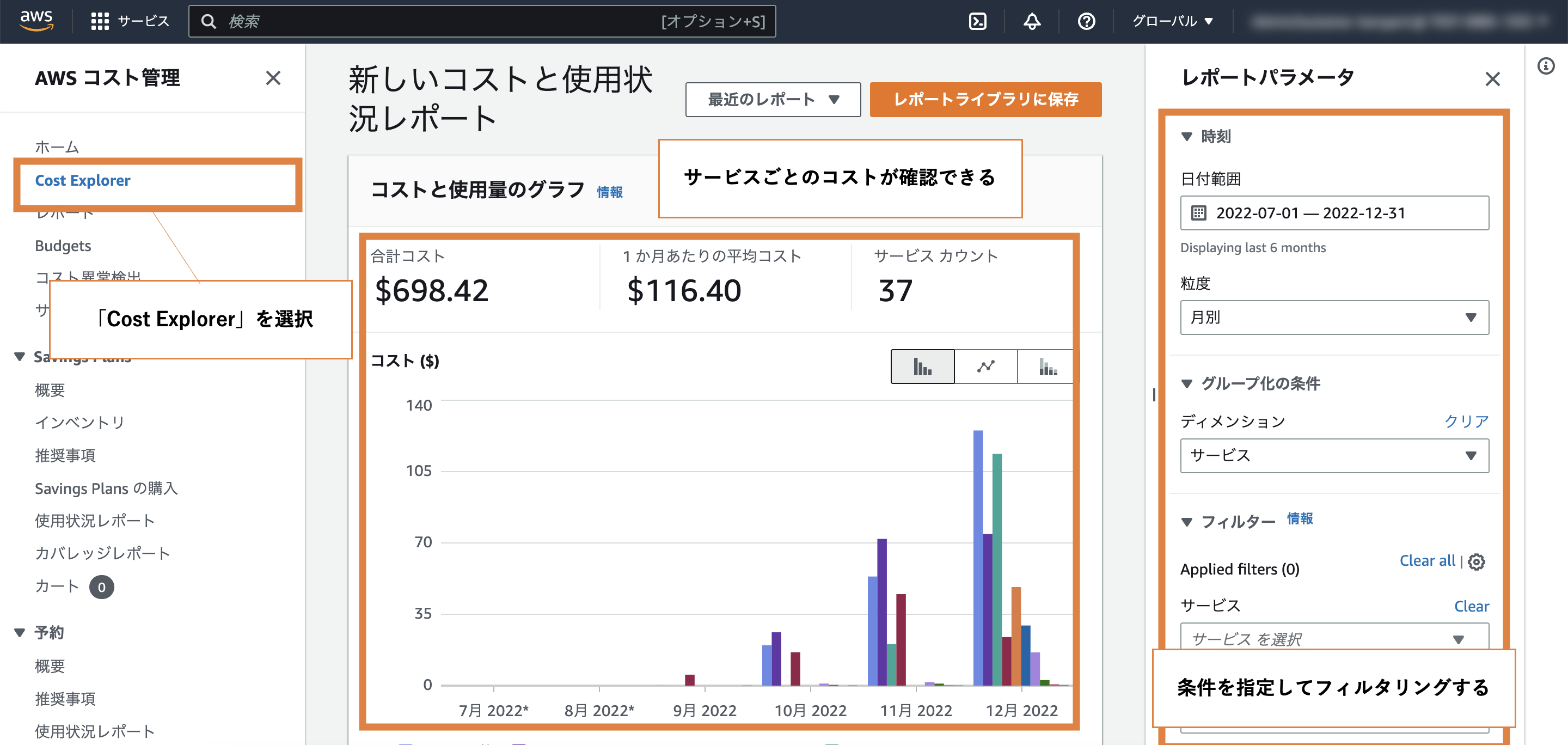1568x745 pixels.
Task: Open Savings Plans の購入 item
Action: point(107,488)
